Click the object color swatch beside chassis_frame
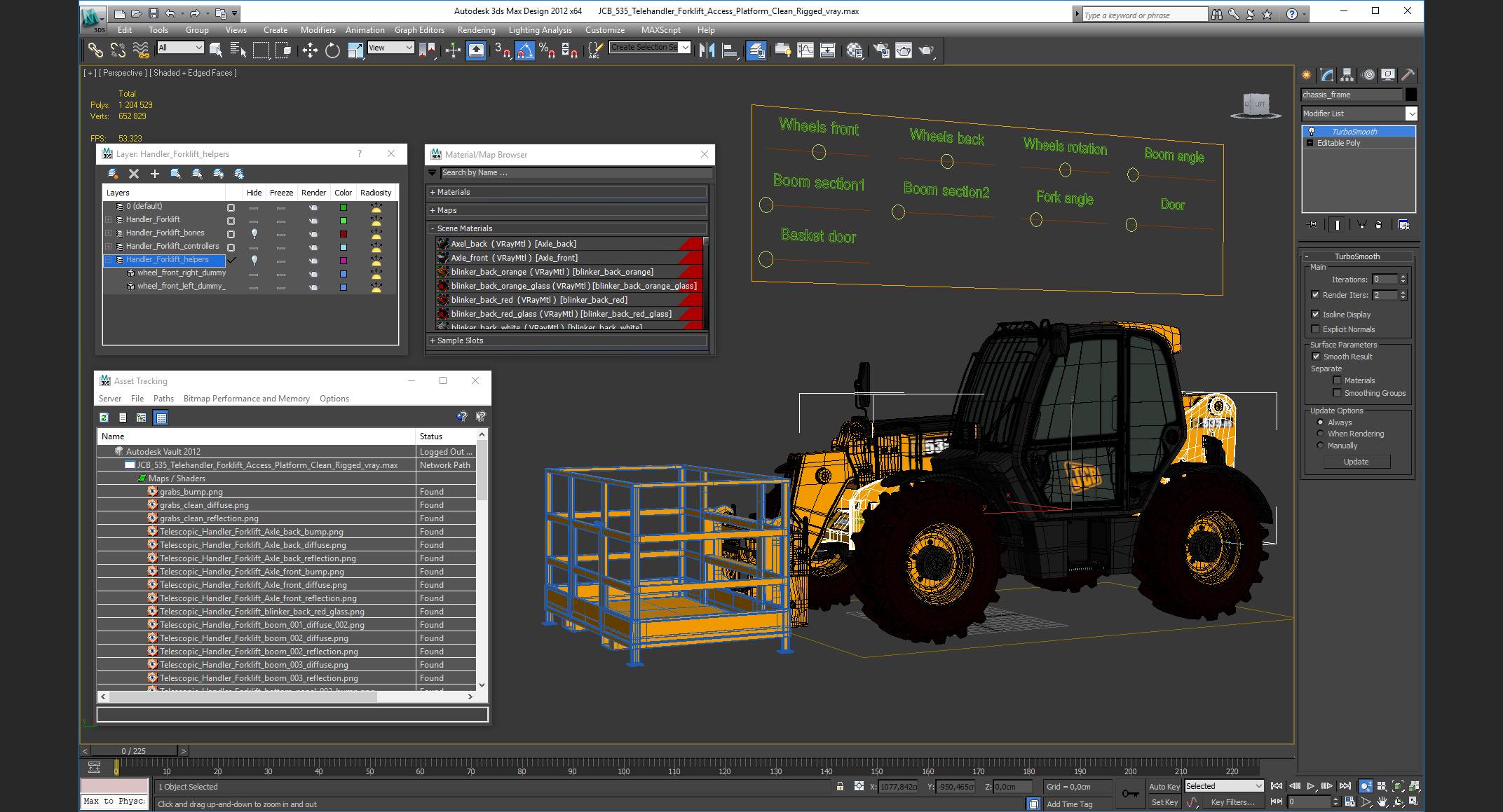This screenshot has height=812, width=1503. tap(1411, 95)
